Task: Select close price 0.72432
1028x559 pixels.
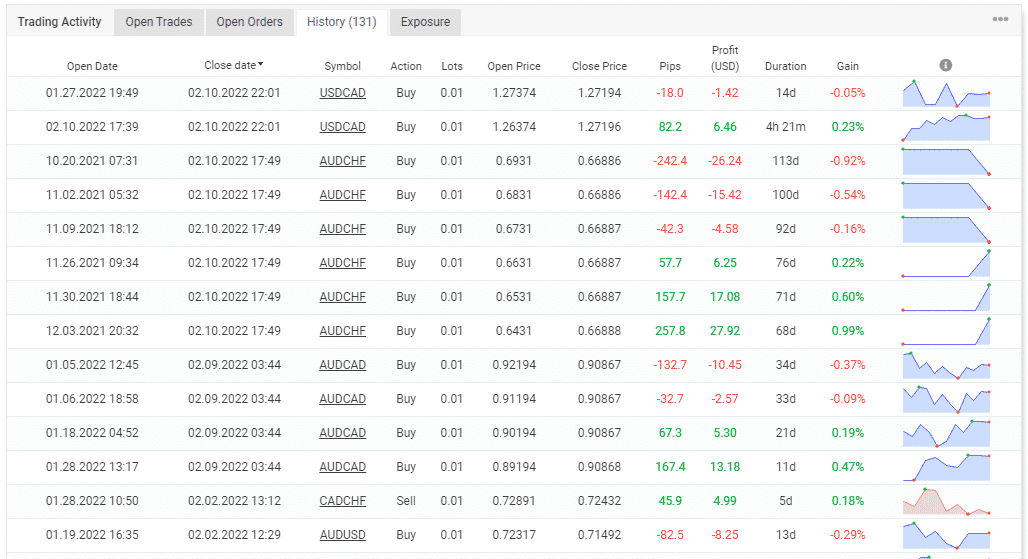Action: click(599, 501)
